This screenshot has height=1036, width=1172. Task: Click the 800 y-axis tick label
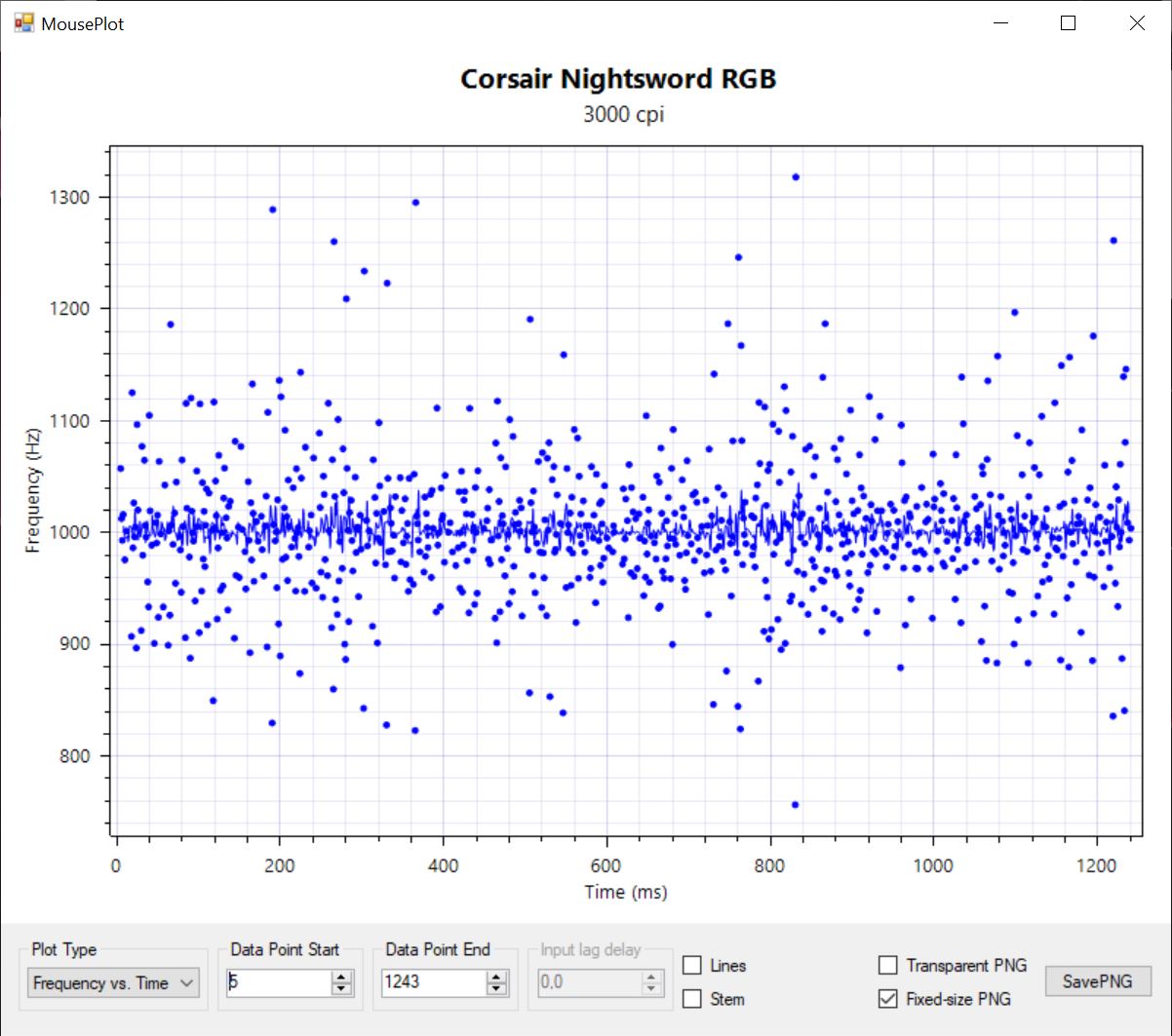(74, 756)
